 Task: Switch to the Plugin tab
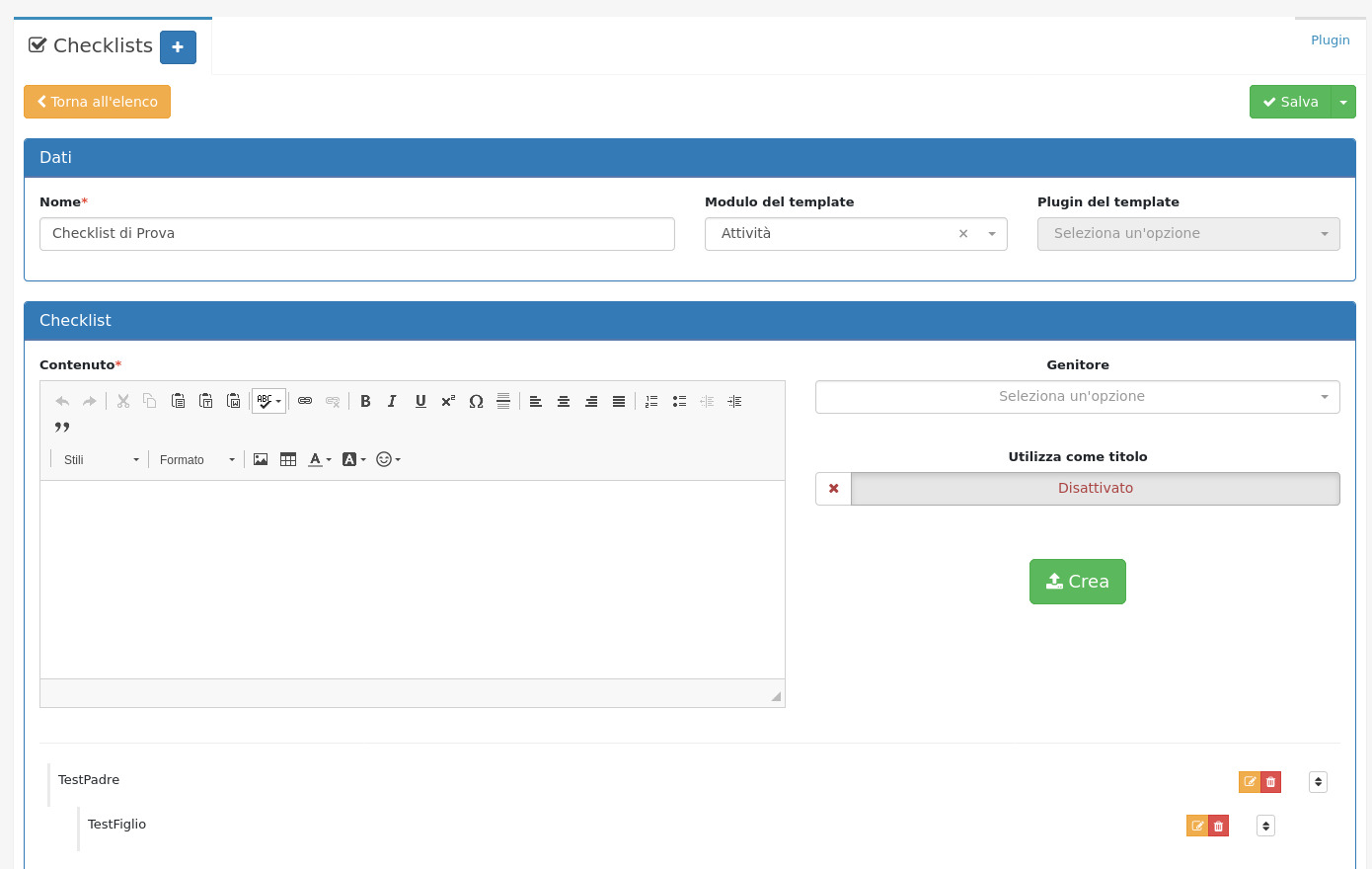tap(1331, 40)
